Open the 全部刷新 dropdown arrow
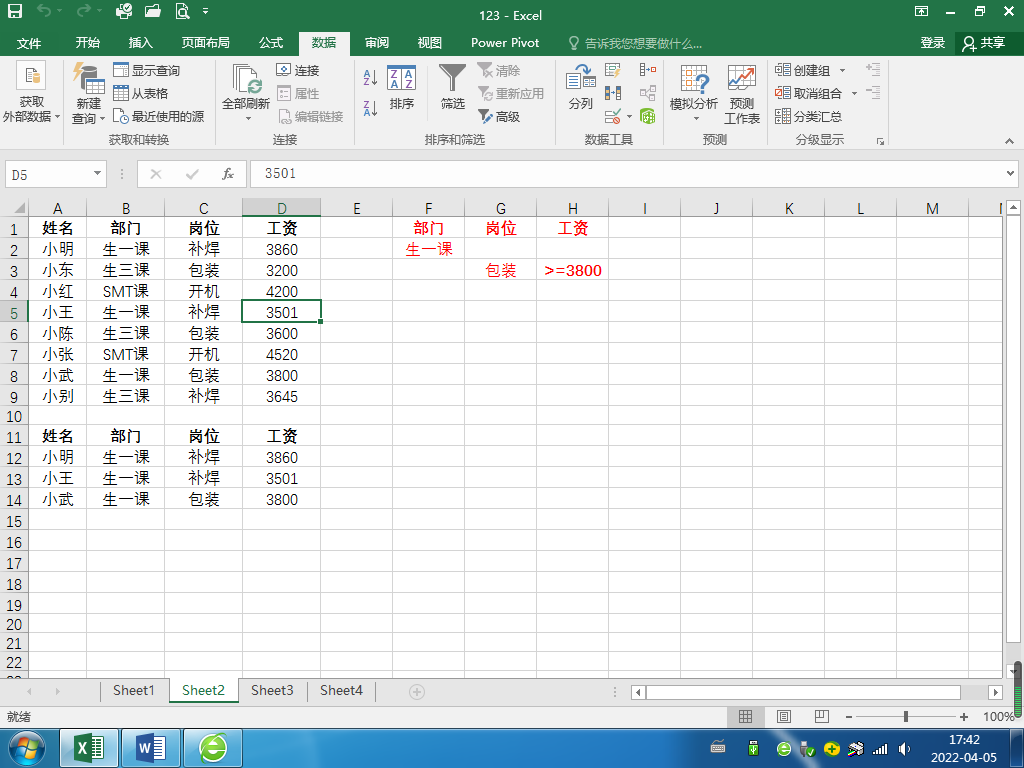 coord(248,119)
